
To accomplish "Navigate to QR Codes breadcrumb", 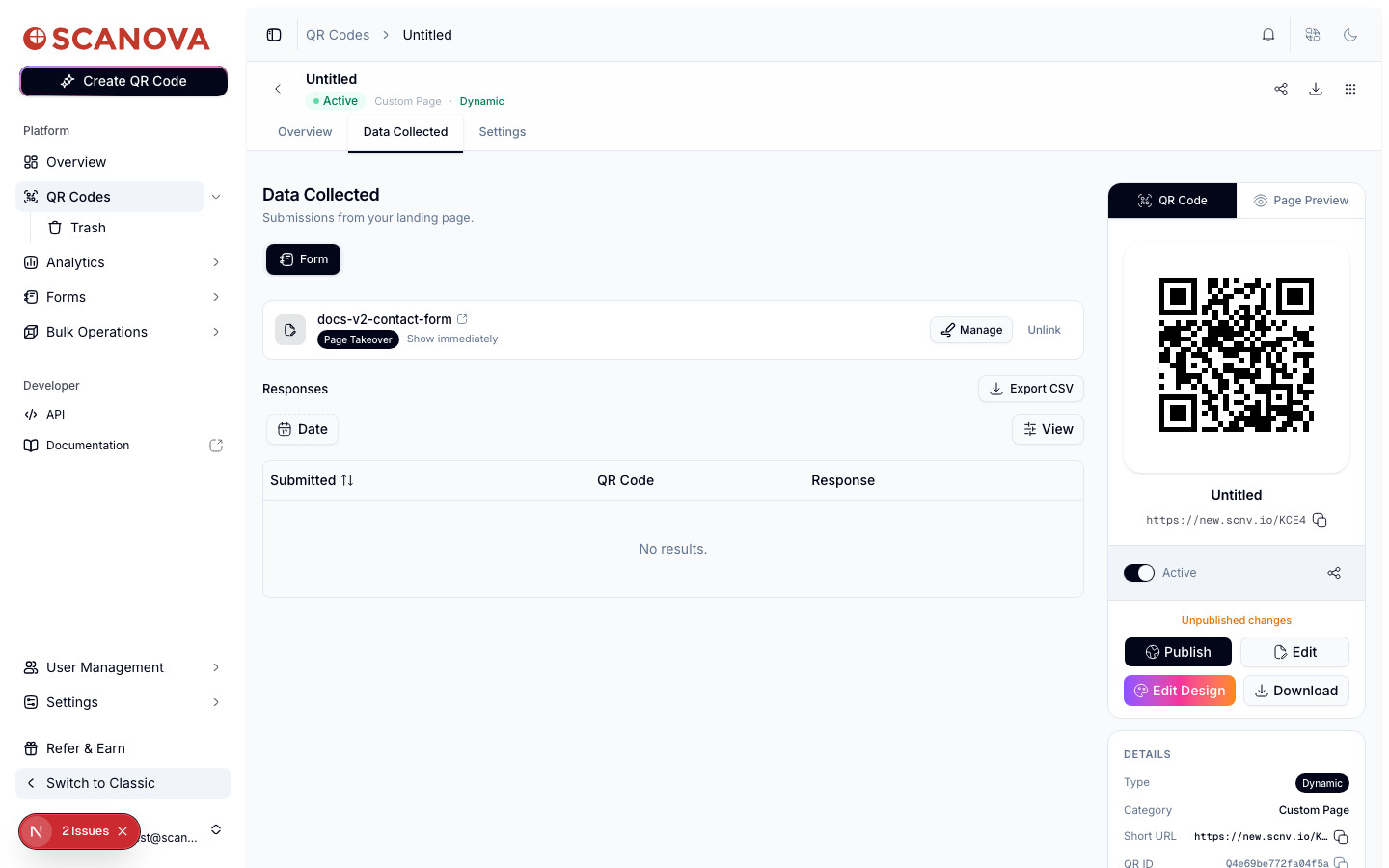I will (x=338, y=35).
